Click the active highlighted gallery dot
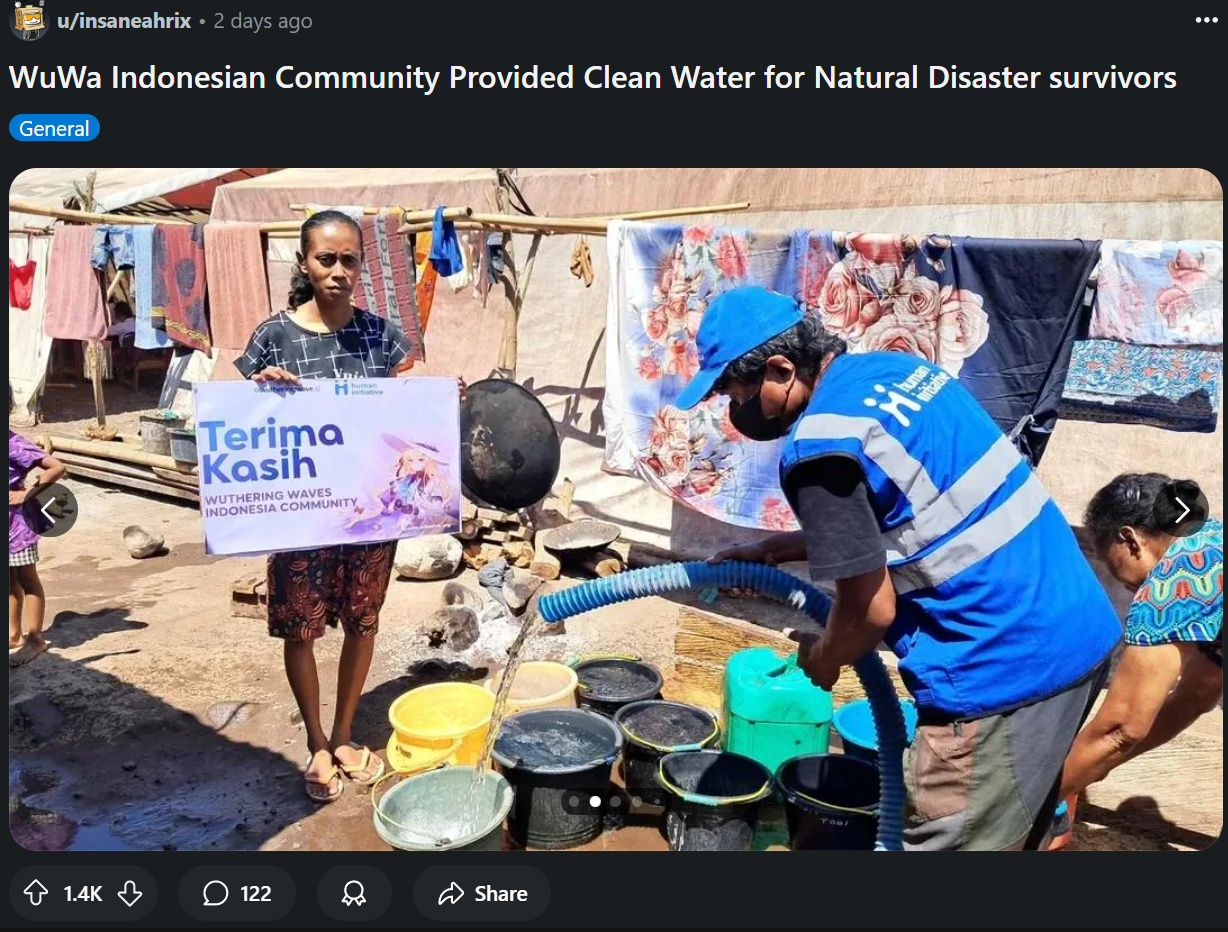This screenshot has height=932, width=1228. click(595, 801)
